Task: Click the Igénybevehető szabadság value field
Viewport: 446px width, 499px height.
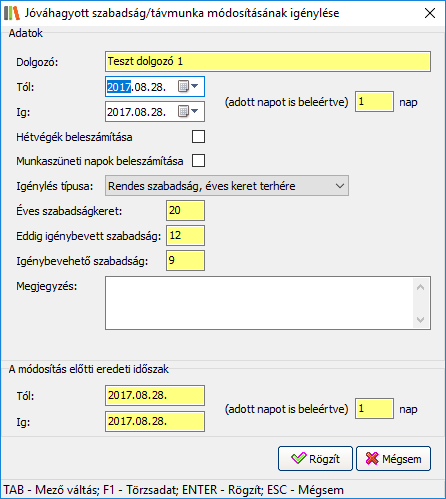Action: click(185, 260)
